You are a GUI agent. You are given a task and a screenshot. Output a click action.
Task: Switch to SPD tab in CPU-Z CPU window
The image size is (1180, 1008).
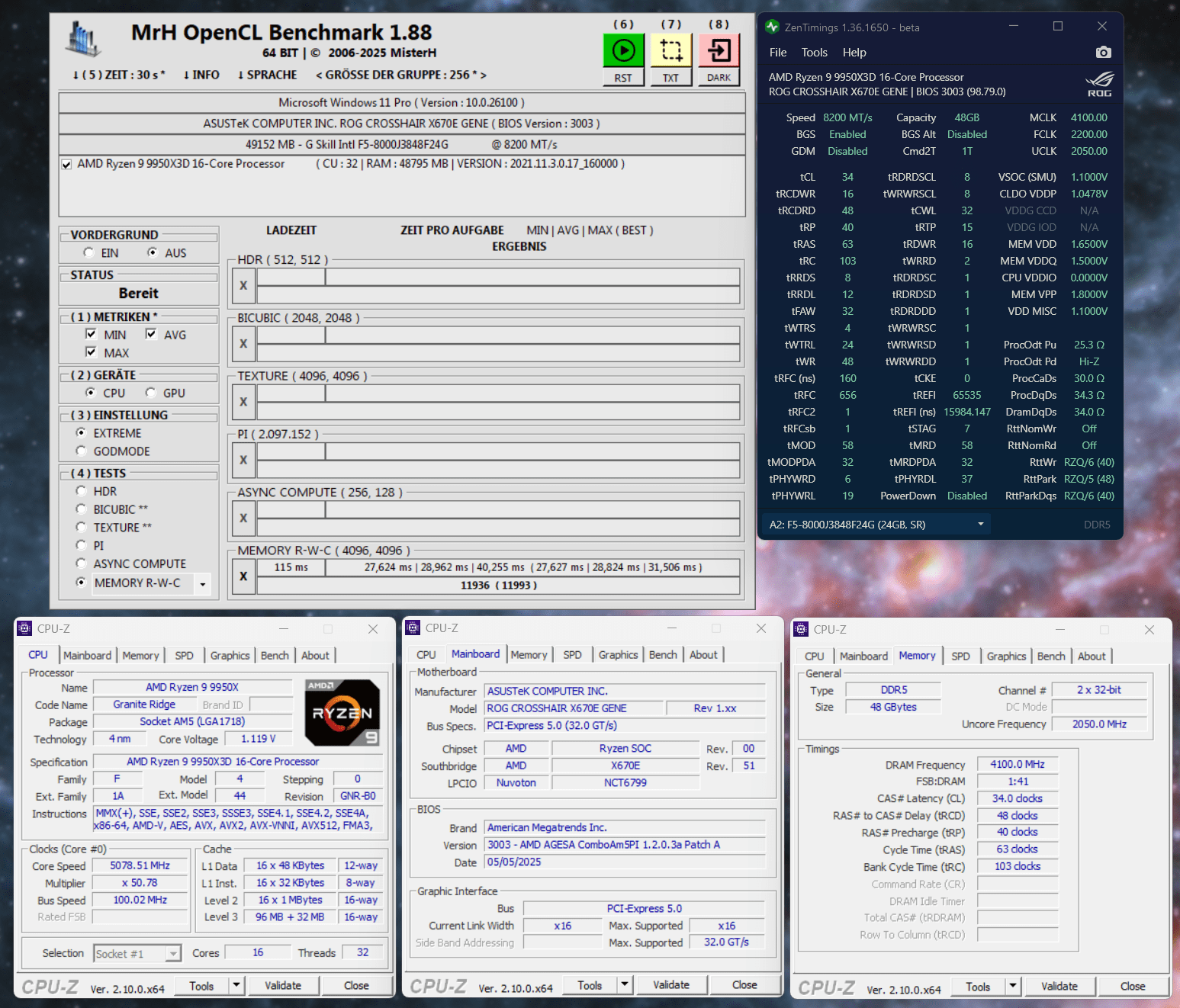tap(184, 655)
